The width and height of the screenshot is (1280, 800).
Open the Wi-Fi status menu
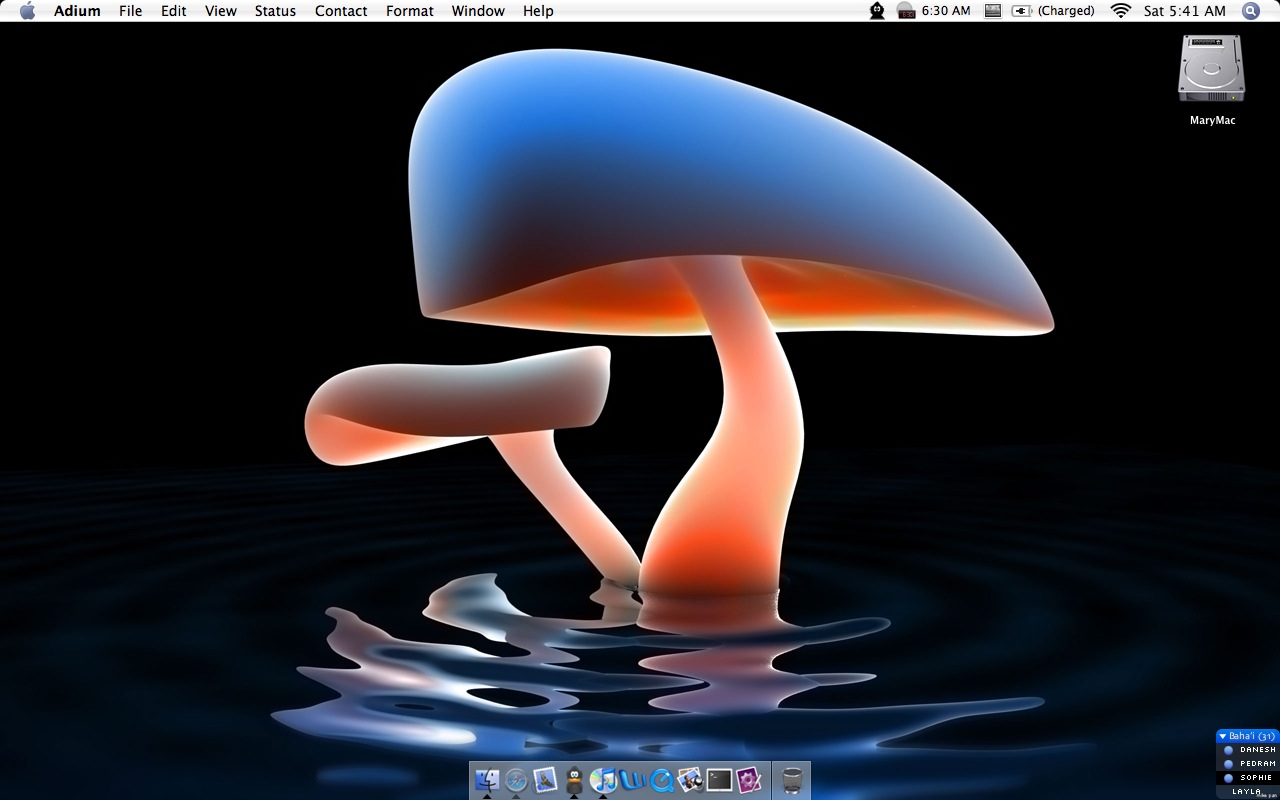point(1120,11)
